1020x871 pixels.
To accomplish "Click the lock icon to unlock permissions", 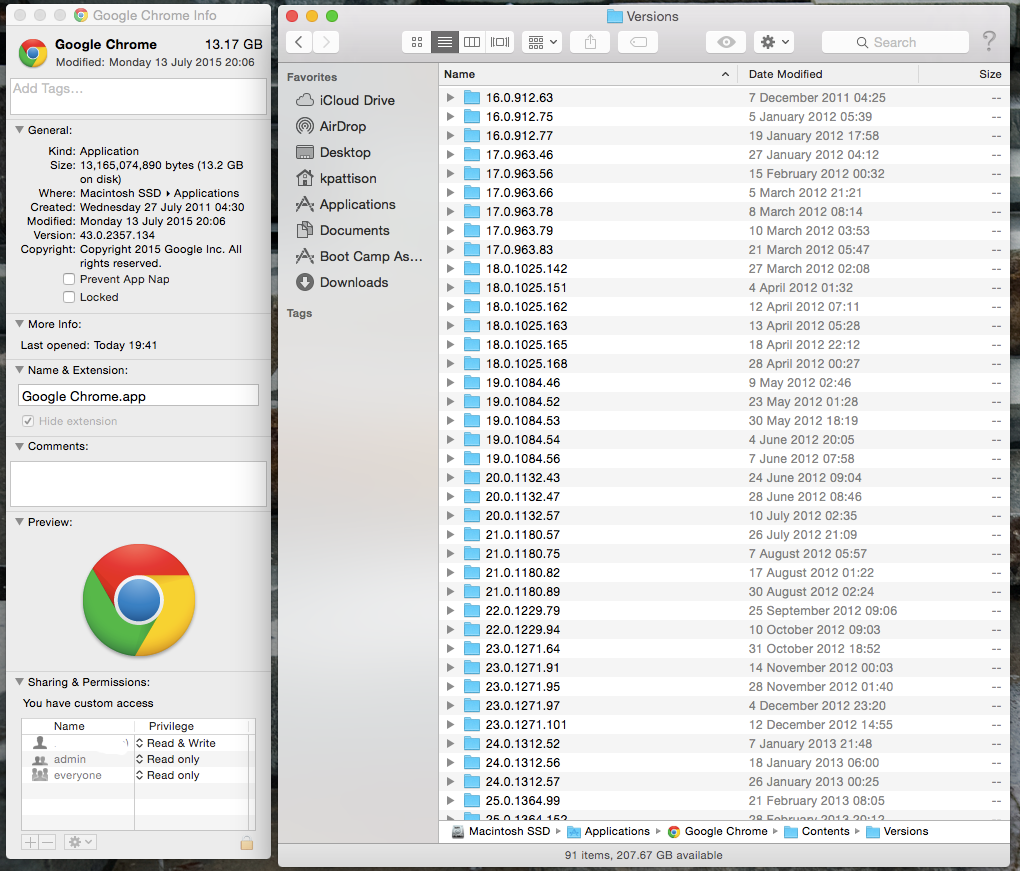I will (247, 843).
